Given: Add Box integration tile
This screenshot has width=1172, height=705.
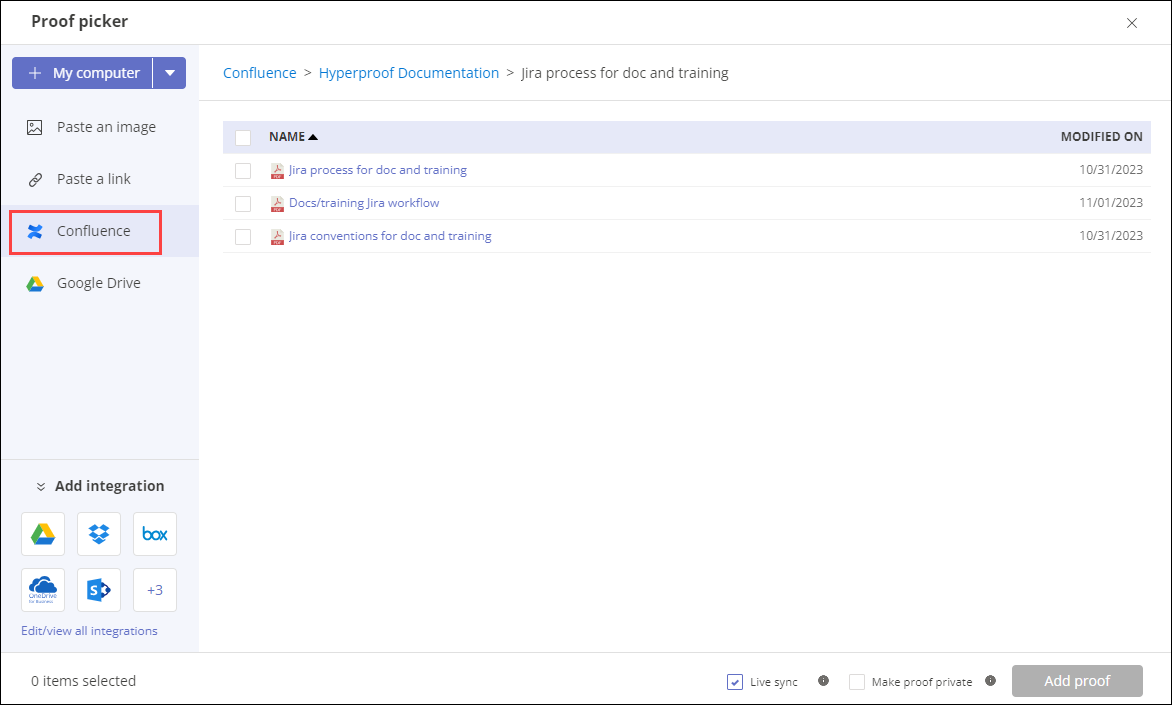Looking at the screenshot, I should click(x=155, y=534).
